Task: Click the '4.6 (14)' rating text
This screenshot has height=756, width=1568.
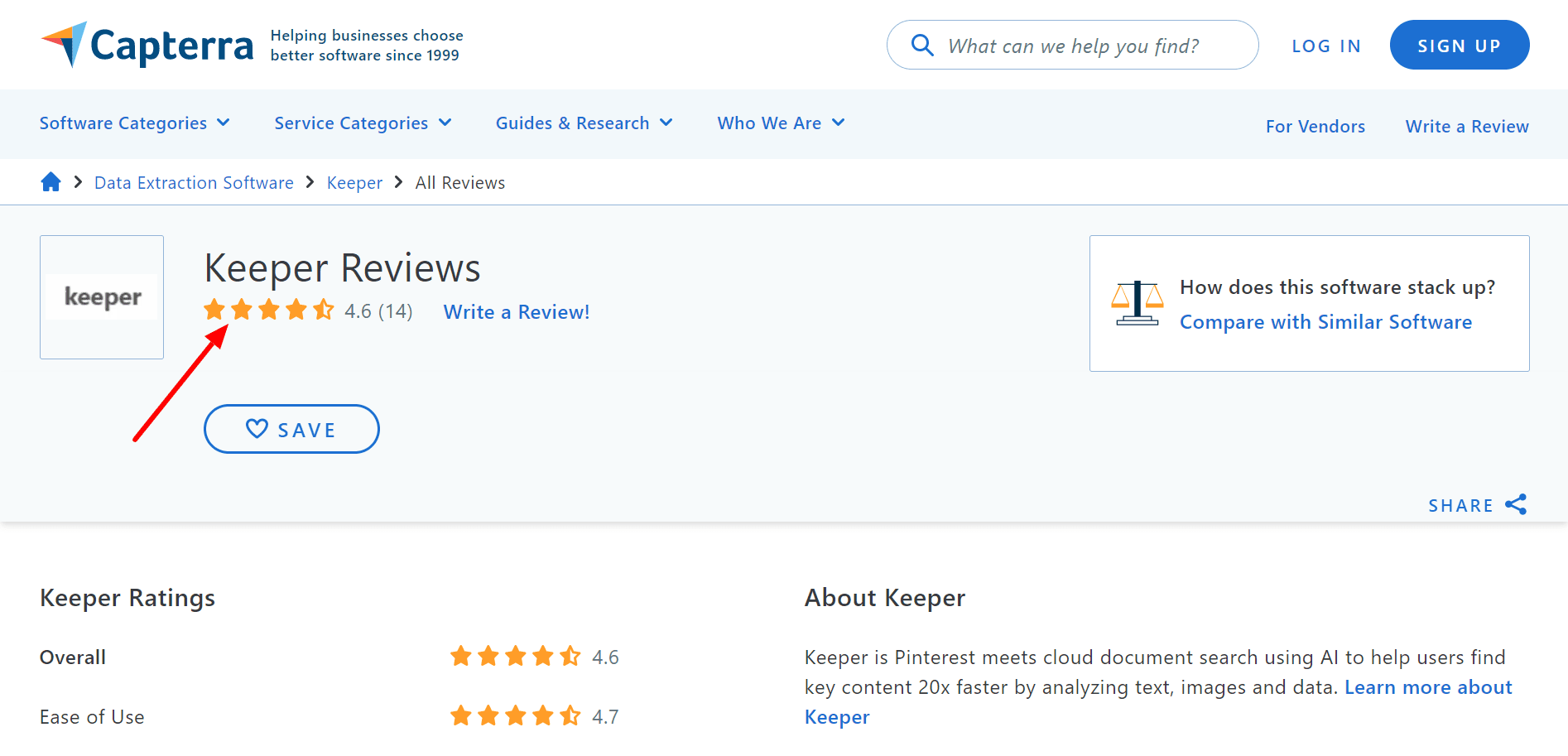Action: click(378, 311)
